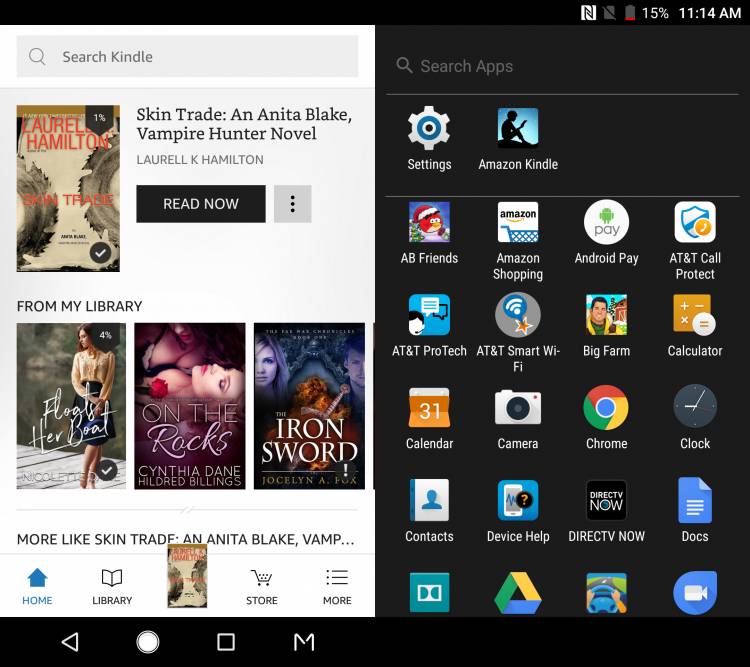Tap Android home circle button
The width and height of the screenshot is (750, 667).
148,642
